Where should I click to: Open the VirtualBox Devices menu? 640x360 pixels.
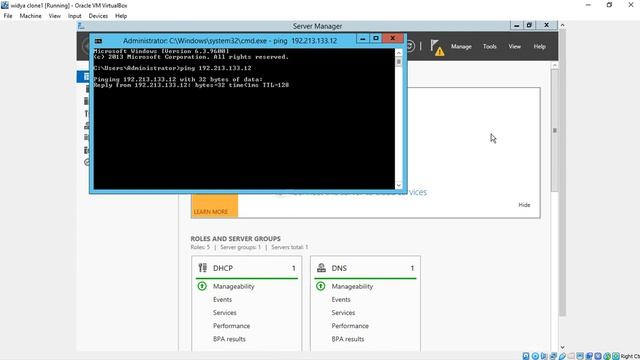pos(98,16)
